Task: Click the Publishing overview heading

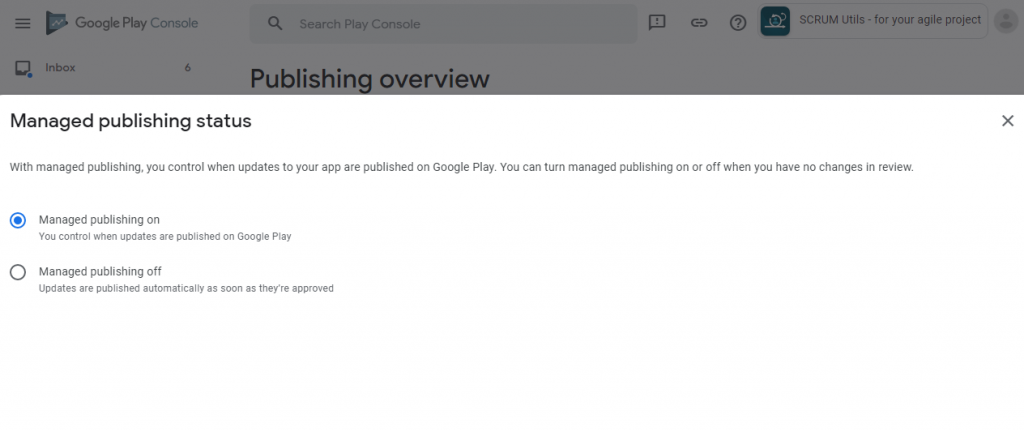Action: coord(370,79)
